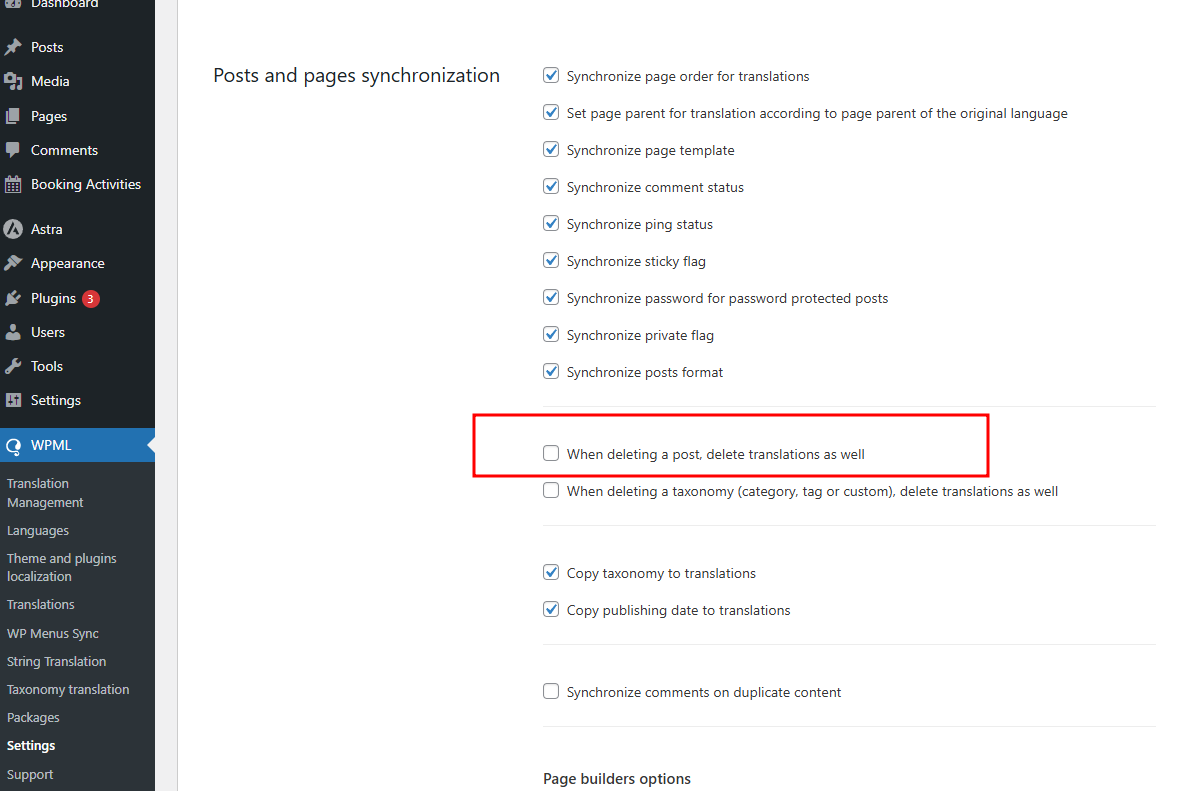
Task: Enable deleting translations when deleting a post
Action: 551,454
